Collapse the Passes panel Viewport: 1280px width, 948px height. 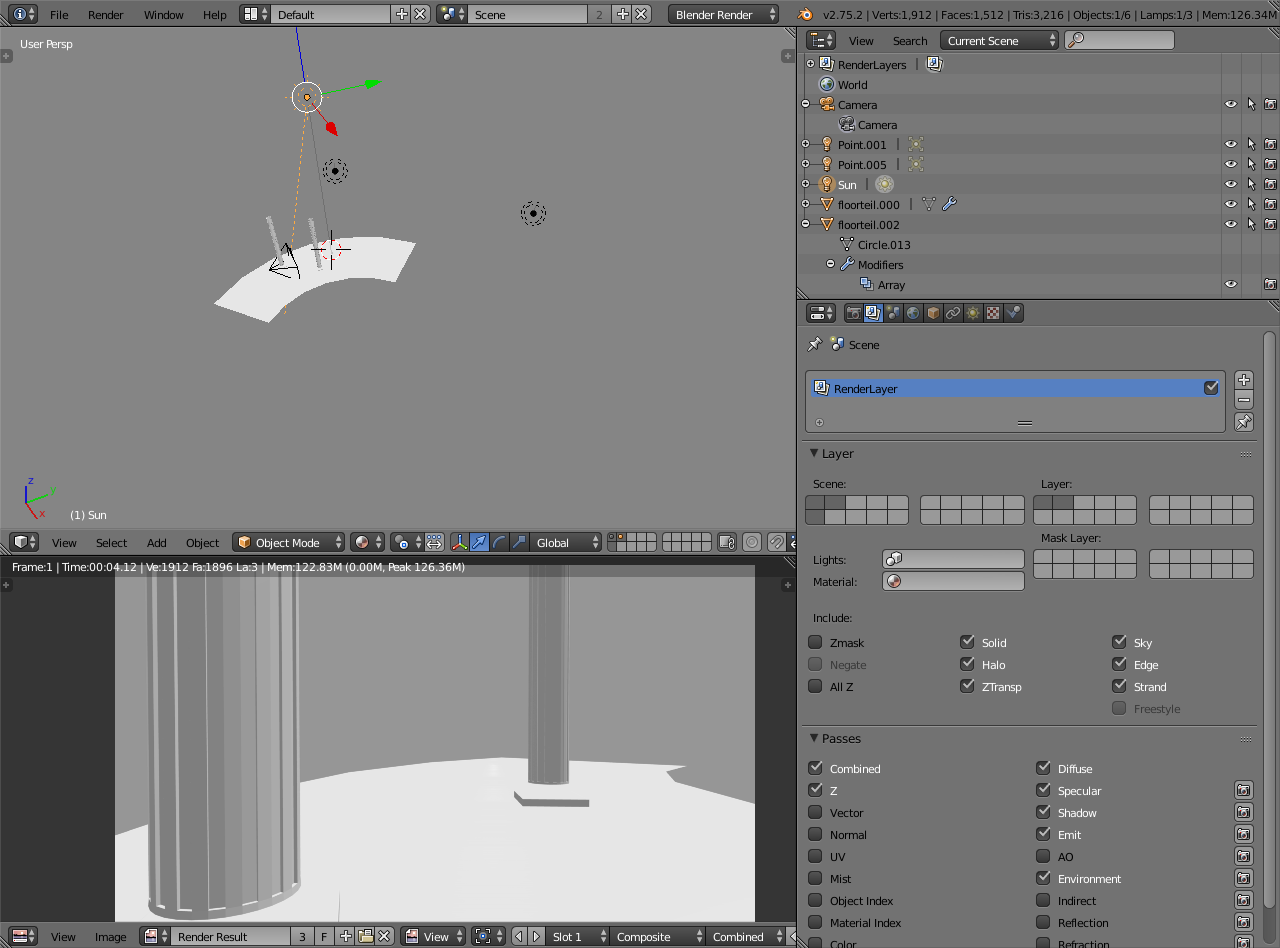click(x=815, y=738)
